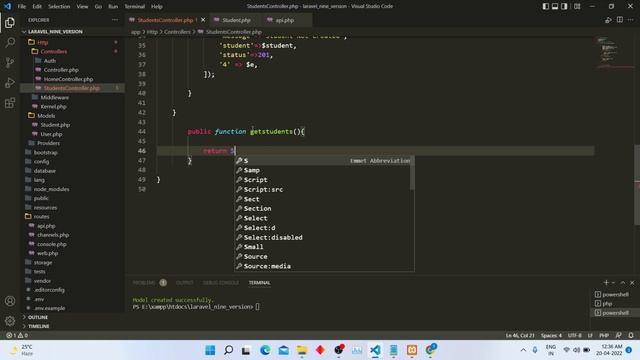This screenshot has width=640, height=360.
Task: Go to line via Ln 46 indicator
Action: pyautogui.click(x=520, y=335)
